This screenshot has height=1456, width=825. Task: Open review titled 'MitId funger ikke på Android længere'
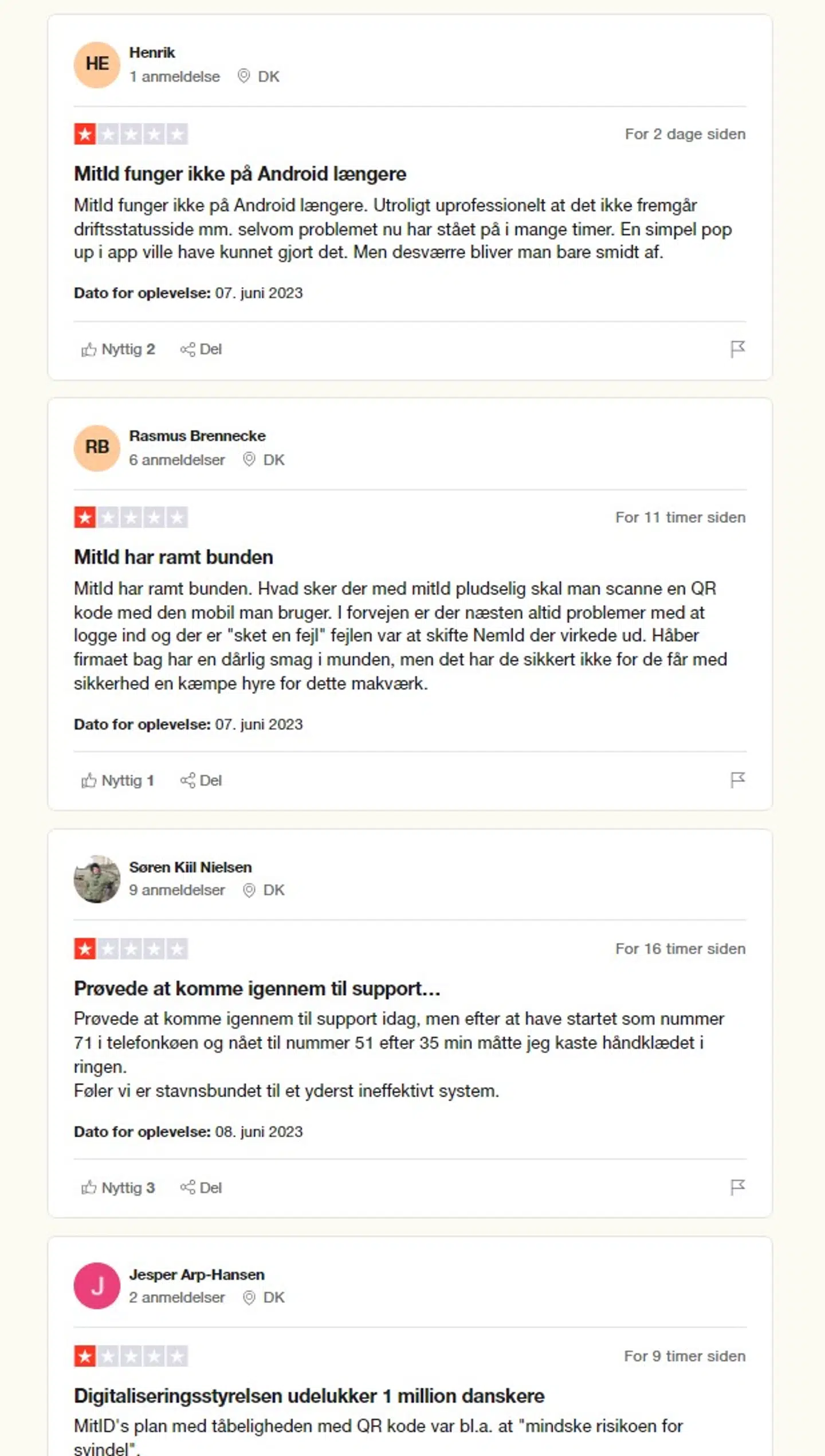click(240, 174)
